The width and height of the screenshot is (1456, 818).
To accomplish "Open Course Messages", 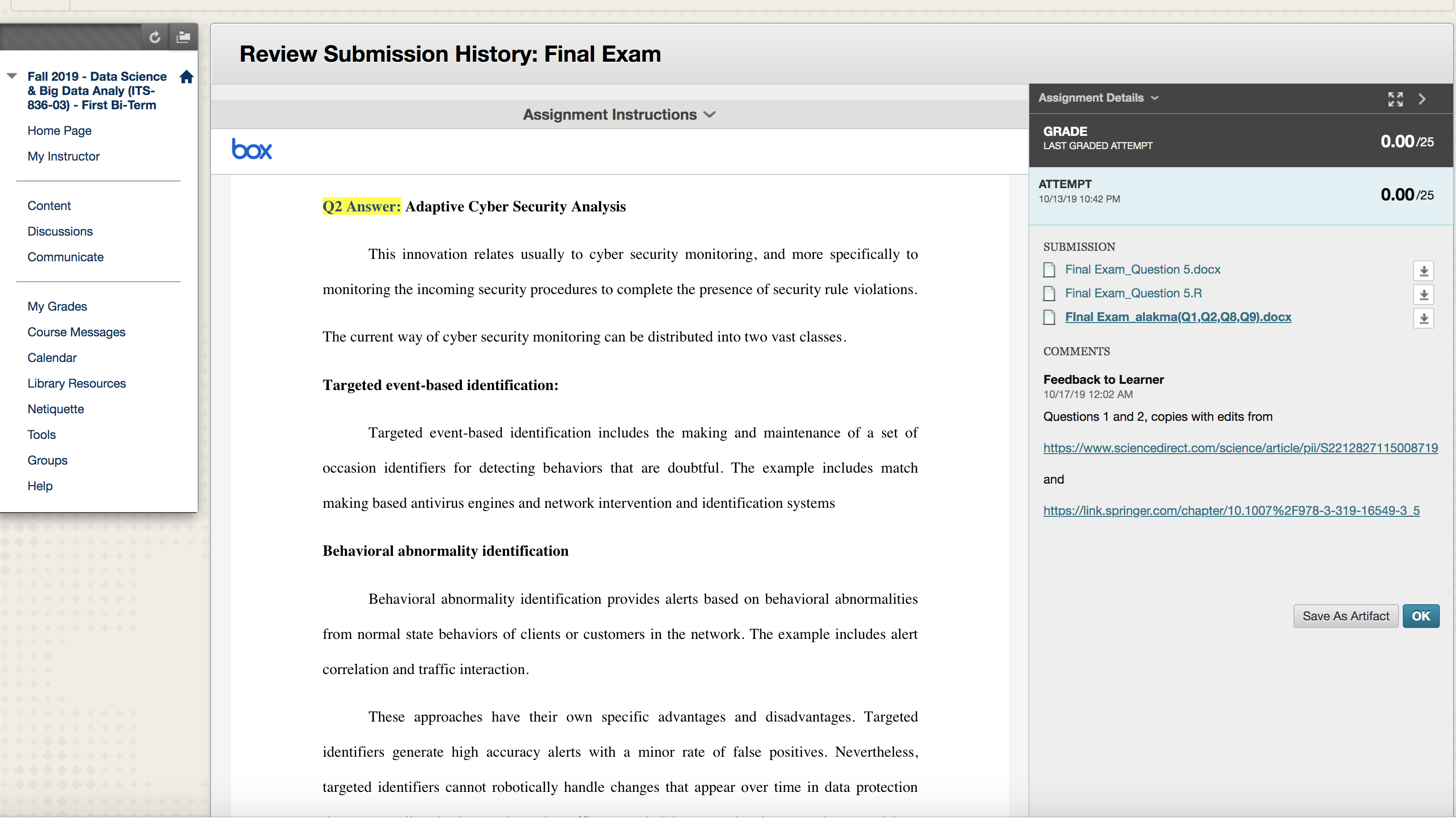I will tap(77, 332).
